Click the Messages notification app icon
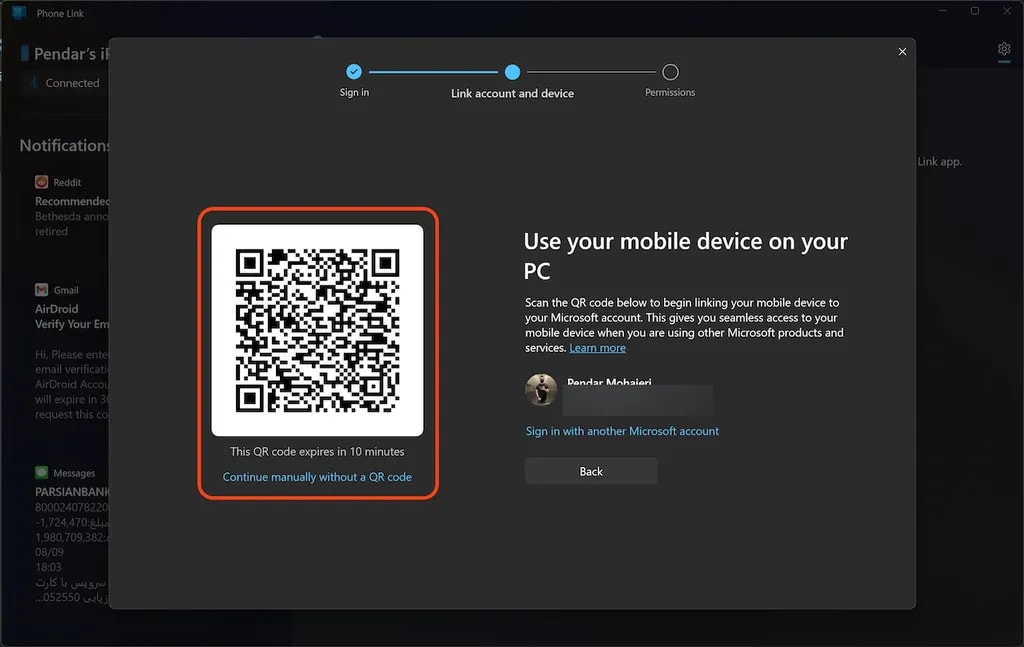This screenshot has width=1024, height=647. 42,473
